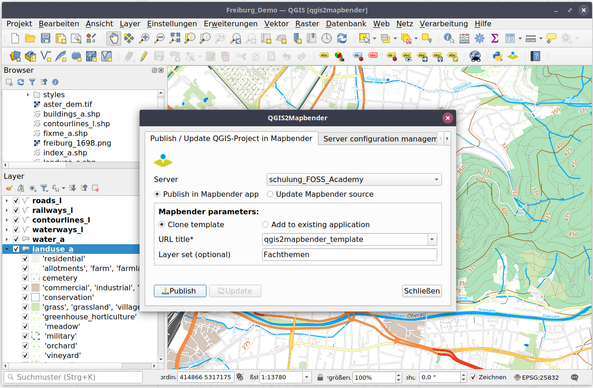
Task: Expand the roads_l layer tree
Action: (x=7, y=200)
